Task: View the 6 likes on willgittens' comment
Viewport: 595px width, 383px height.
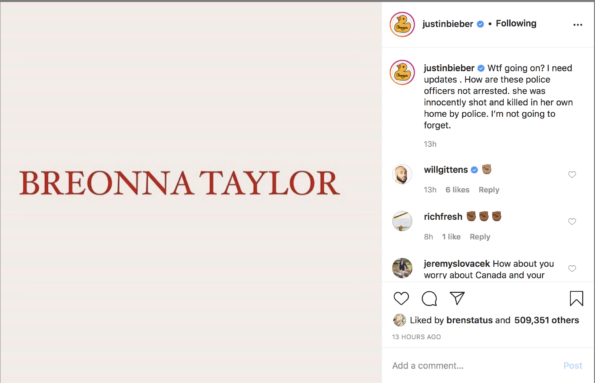Action: 457,190
